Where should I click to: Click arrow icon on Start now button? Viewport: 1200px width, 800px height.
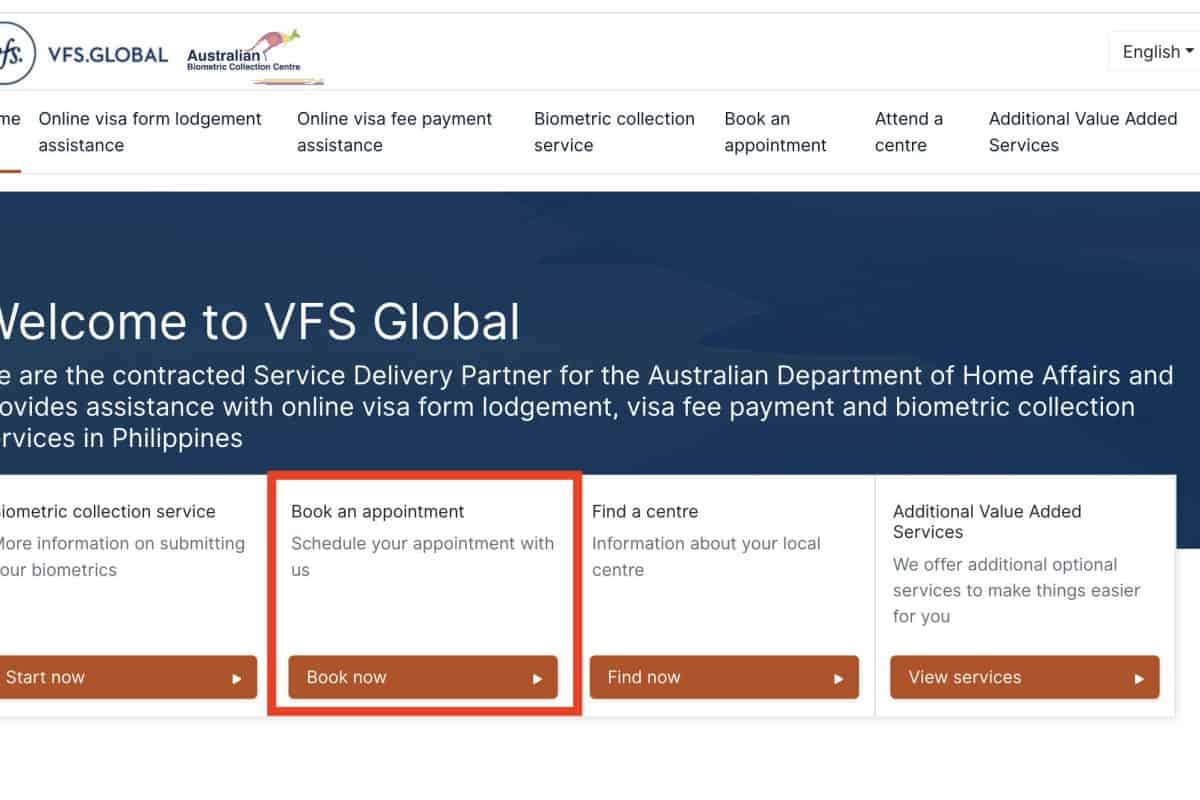tap(236, 678)
